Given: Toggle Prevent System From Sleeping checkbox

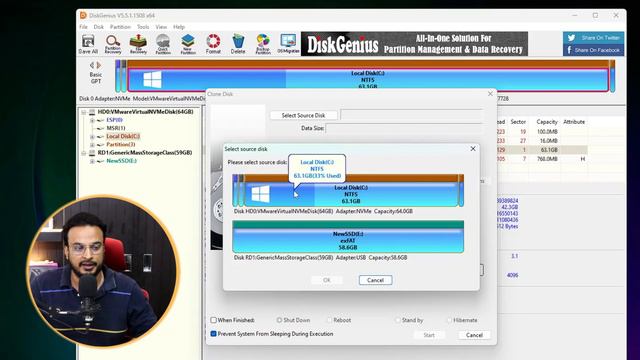Looking at the screenshot, I should point(213,334).
